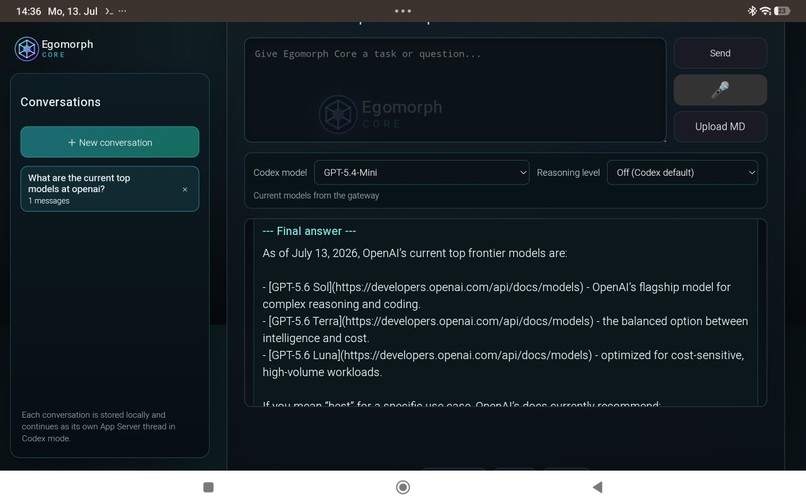Activate the microphone voice input
806x504 pixels.
720,89
